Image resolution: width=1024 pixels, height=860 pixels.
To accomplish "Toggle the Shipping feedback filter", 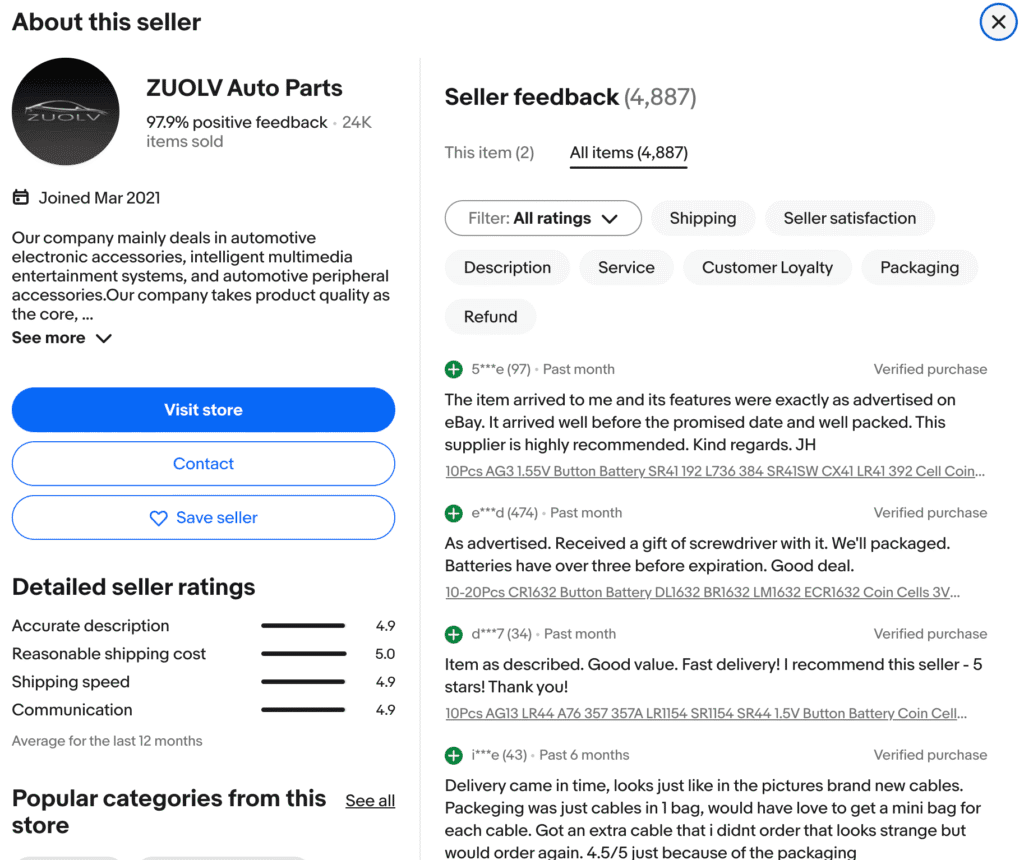I will 703,218.
